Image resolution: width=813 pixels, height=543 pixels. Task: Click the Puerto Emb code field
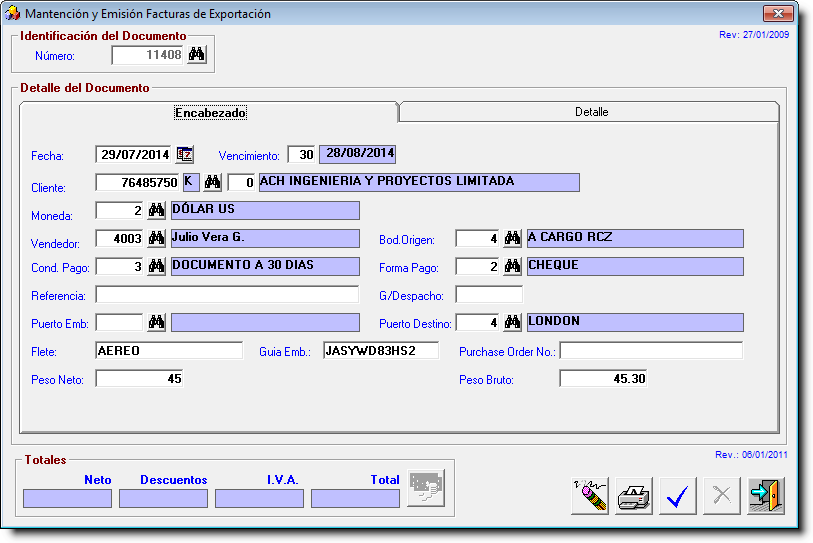(x=120, y=323)
